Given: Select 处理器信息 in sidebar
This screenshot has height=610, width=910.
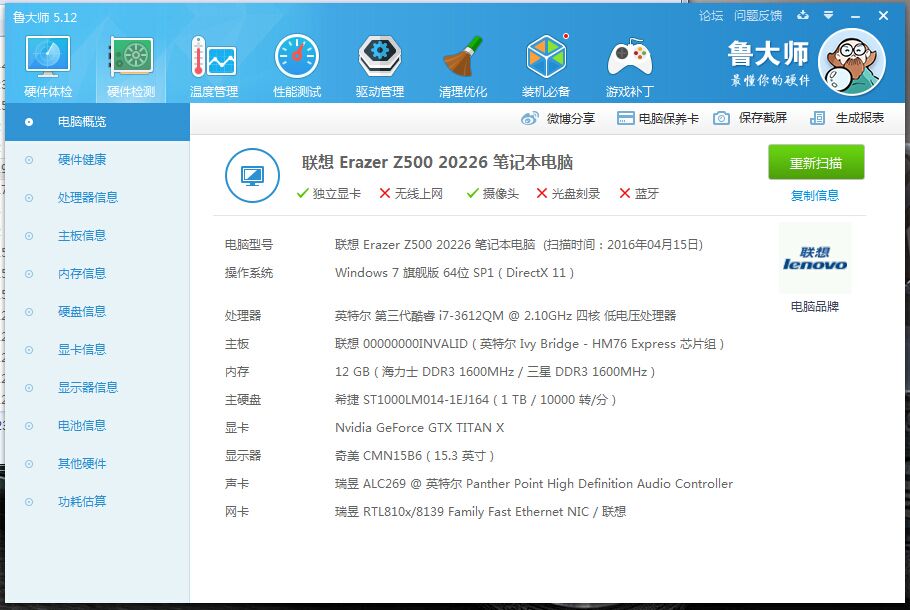Looking at the screenshot, I should pyautogui.click(x=98, y=198).
